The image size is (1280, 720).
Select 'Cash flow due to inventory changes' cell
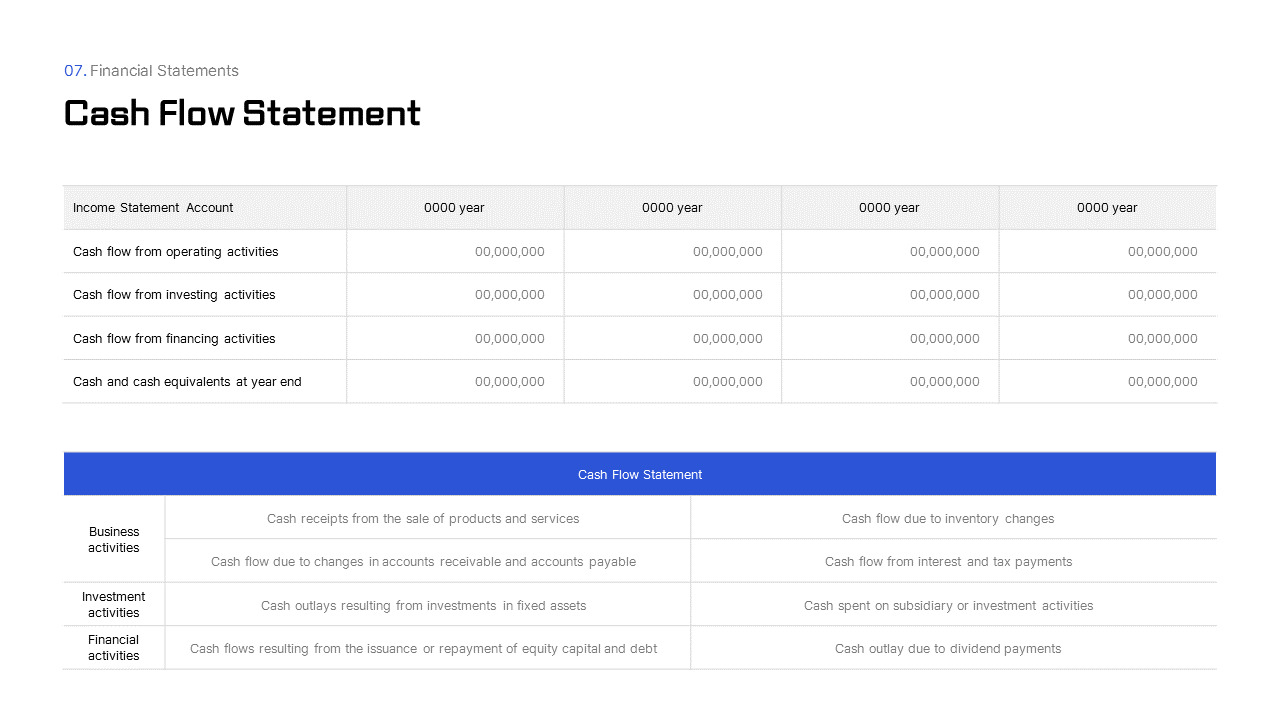(x=953, y=518)
